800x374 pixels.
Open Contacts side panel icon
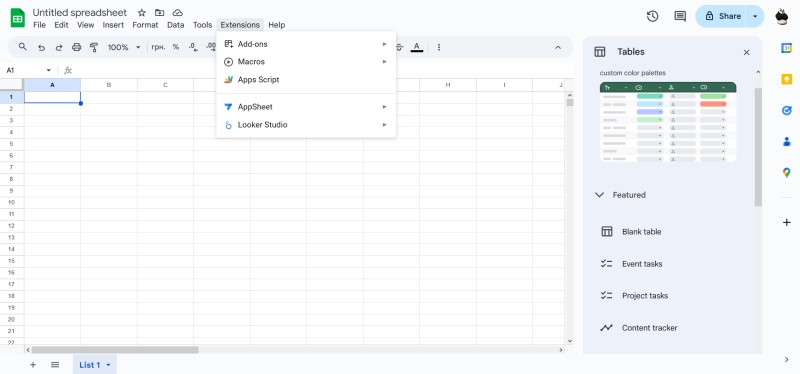[x=786, y=142]
